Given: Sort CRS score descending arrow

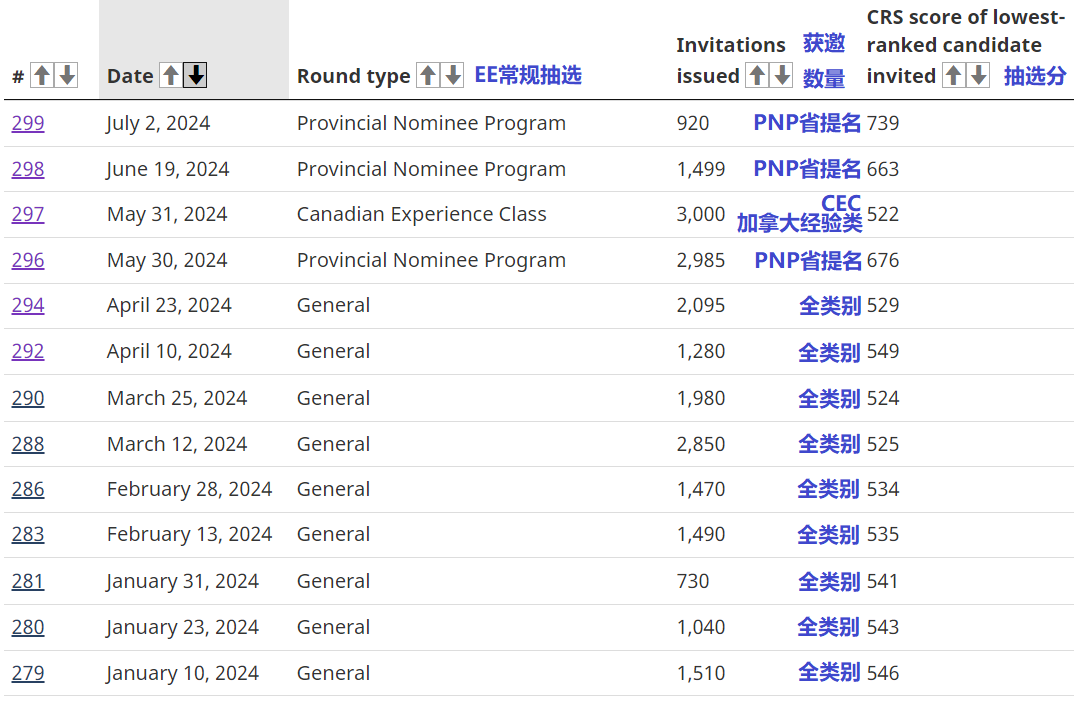Looking at the screenshot, I should 979,75.
